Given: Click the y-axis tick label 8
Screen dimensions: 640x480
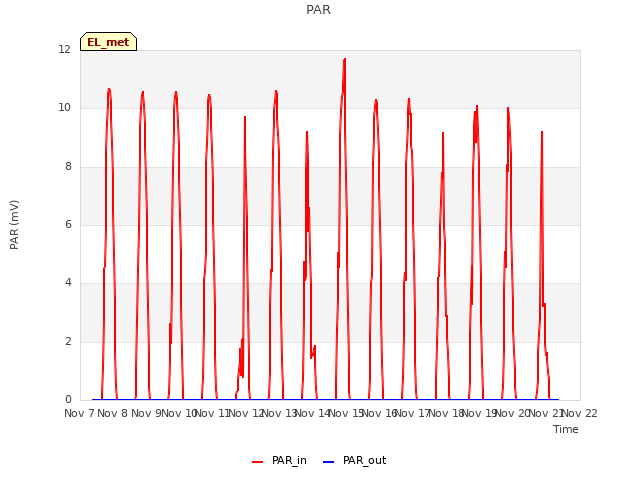Looking at the screenshot, I should [68, 167].
